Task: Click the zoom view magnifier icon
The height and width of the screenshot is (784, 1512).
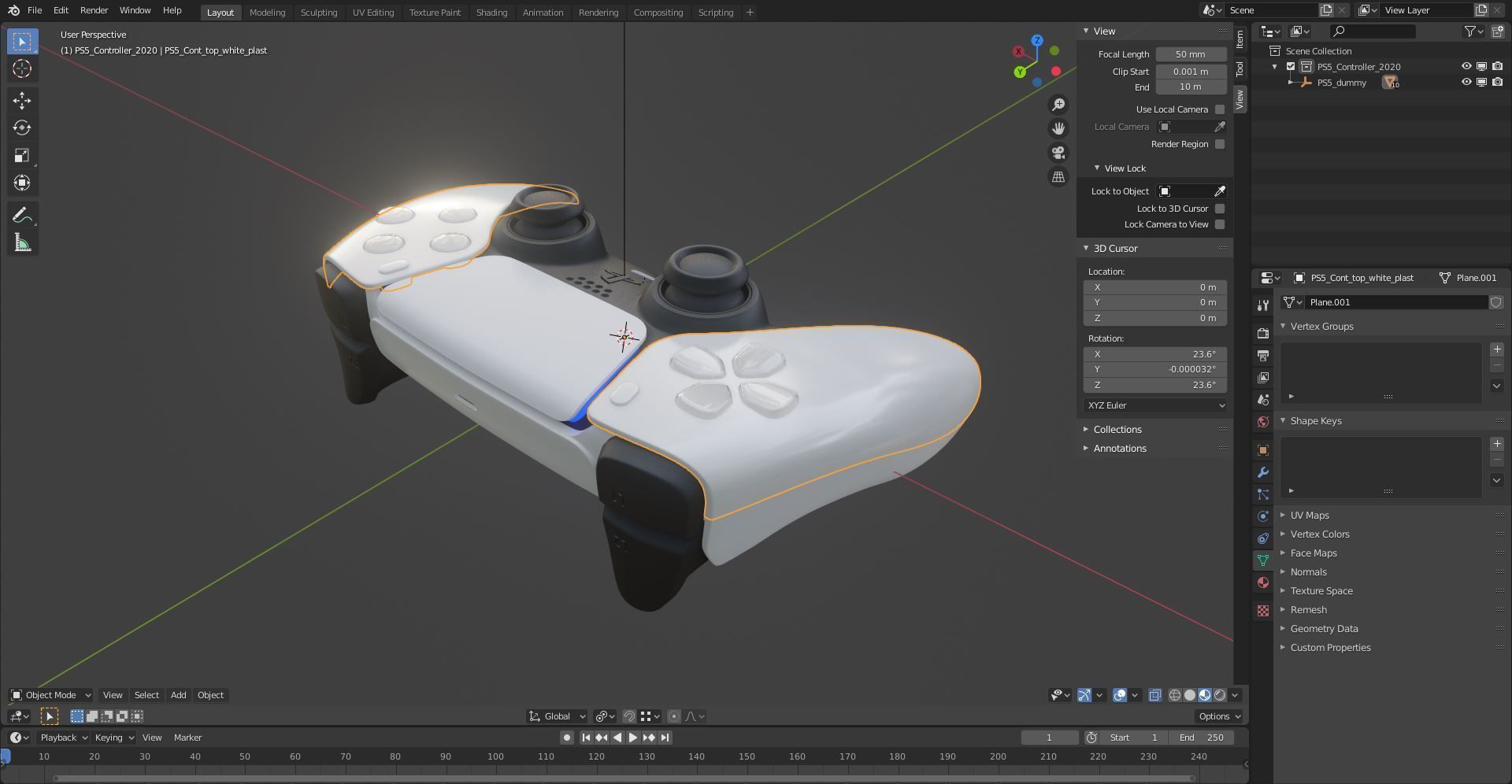Action: pyautogui.click(x=1058, y=105)
